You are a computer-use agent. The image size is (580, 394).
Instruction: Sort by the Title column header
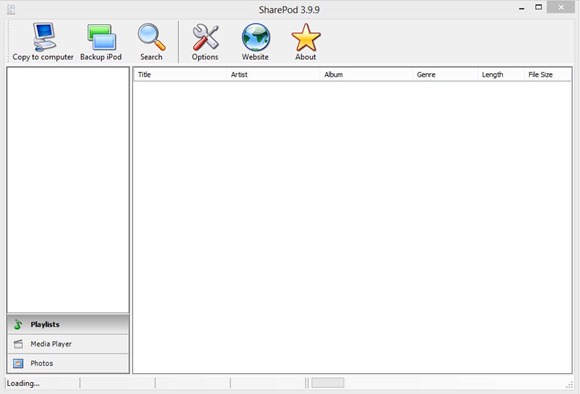tap(180, 74)
